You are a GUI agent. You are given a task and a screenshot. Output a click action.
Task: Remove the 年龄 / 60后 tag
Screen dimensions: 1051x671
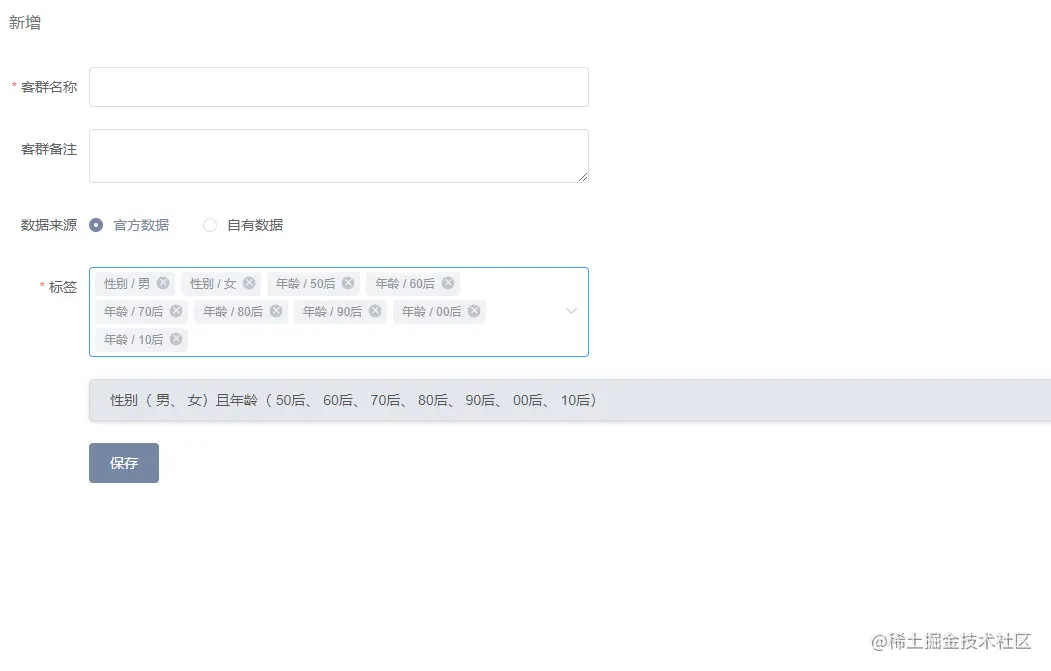click(448, 283)
